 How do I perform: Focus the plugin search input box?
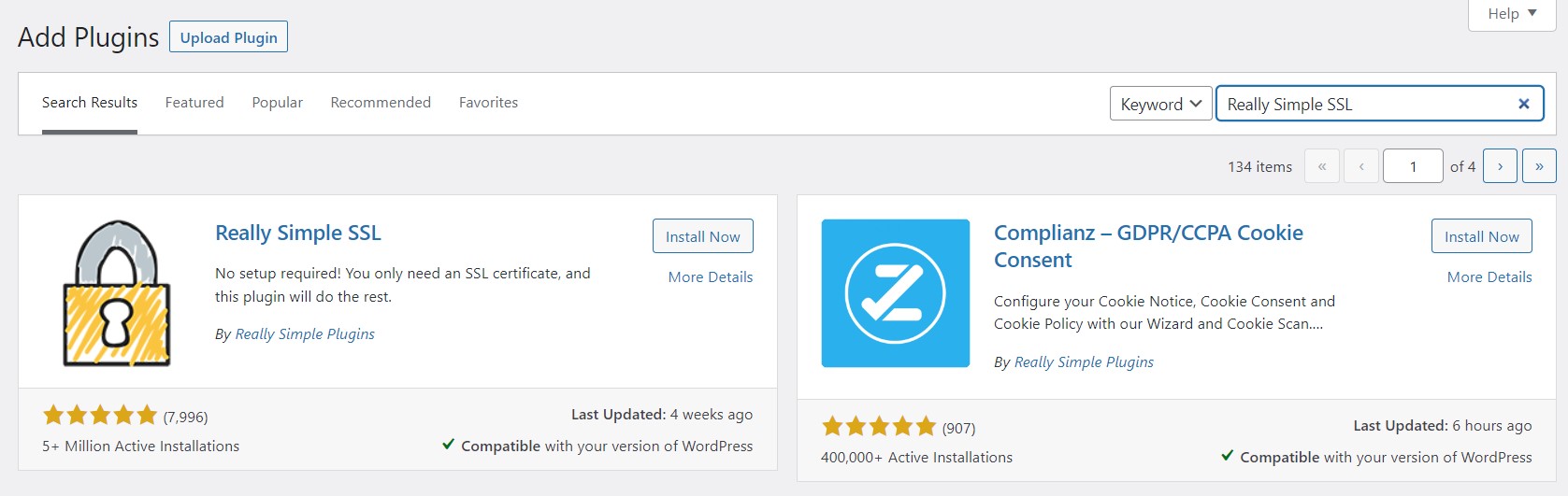coord(1365,104)
